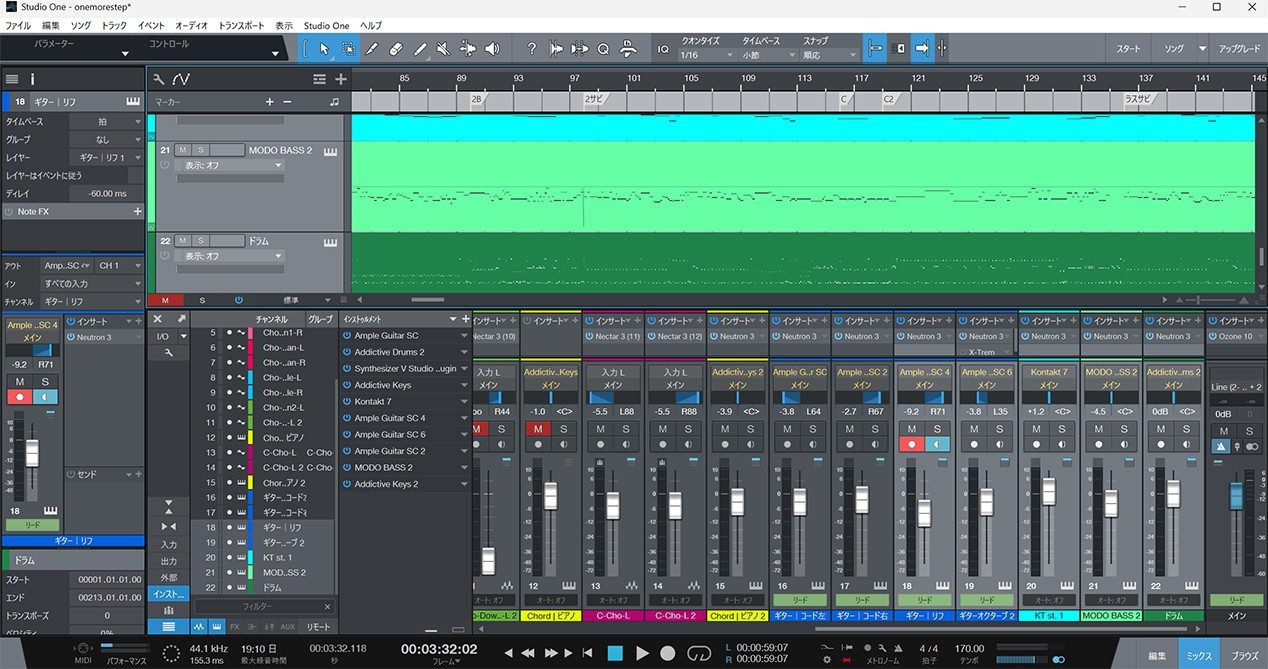Screen dimensions: 1268x669
Task: Disable record arm on ギター リフ channel
Action: coord(911,444)
